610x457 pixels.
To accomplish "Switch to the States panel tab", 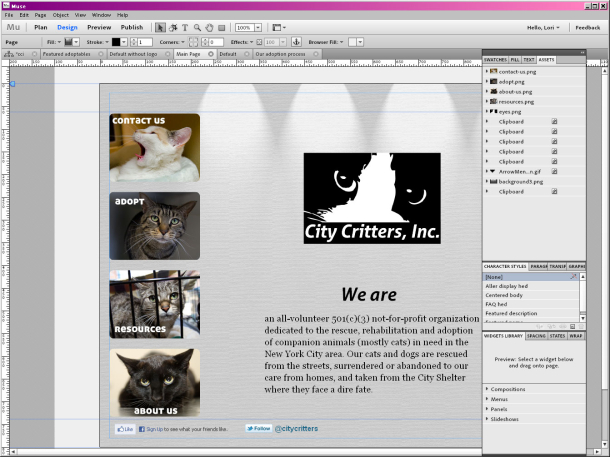I will point(557,336).
